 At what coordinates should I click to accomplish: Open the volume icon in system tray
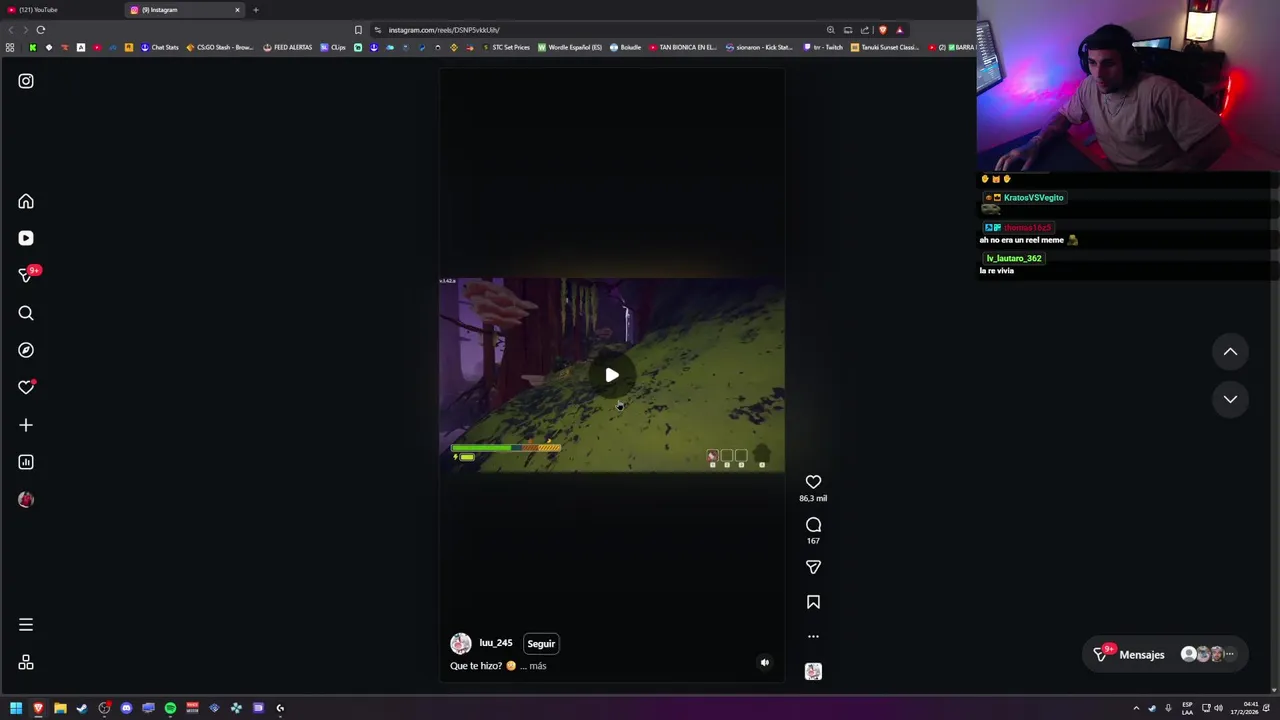click(1218, 708)
